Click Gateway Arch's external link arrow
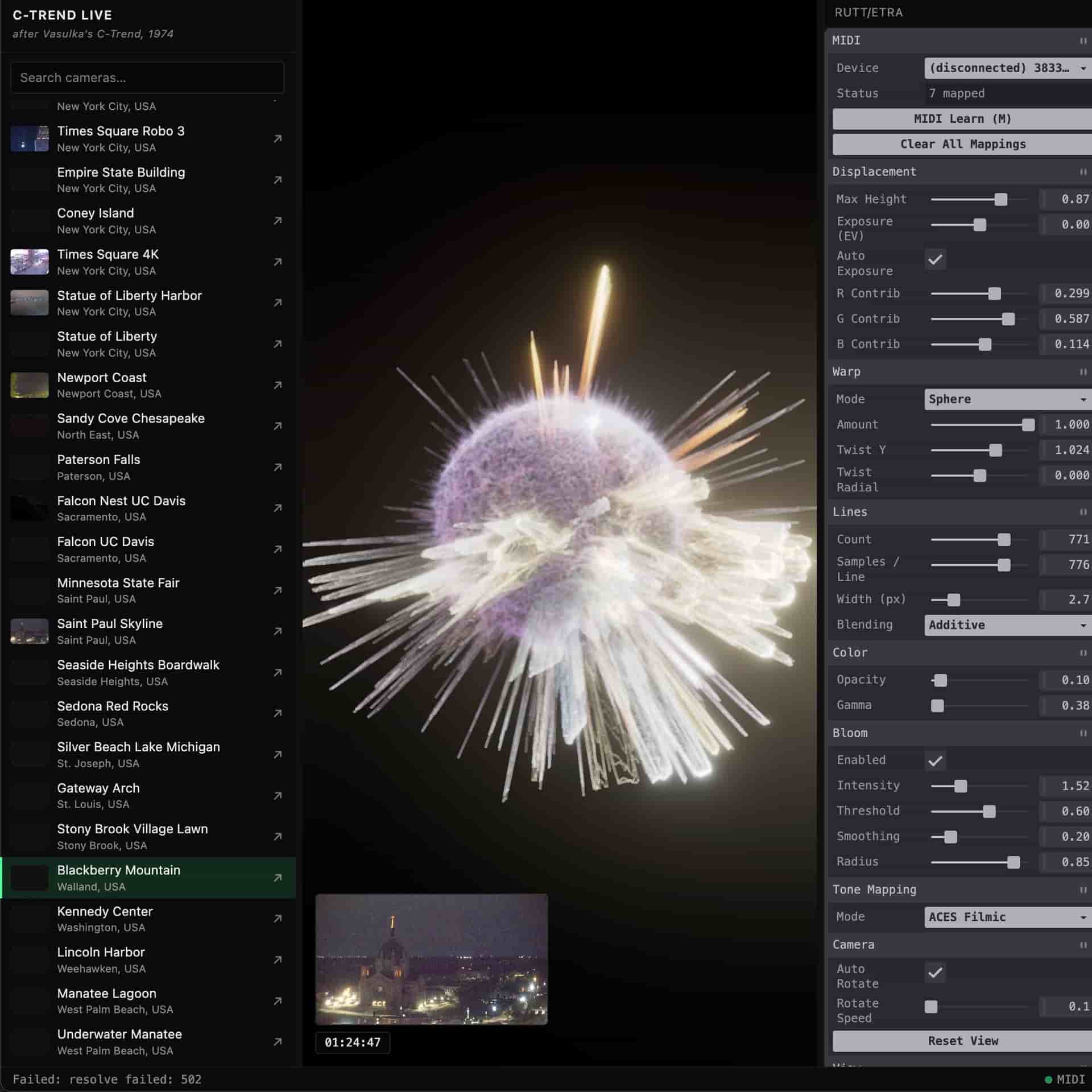The image size is (1092, 1092). 277,796
